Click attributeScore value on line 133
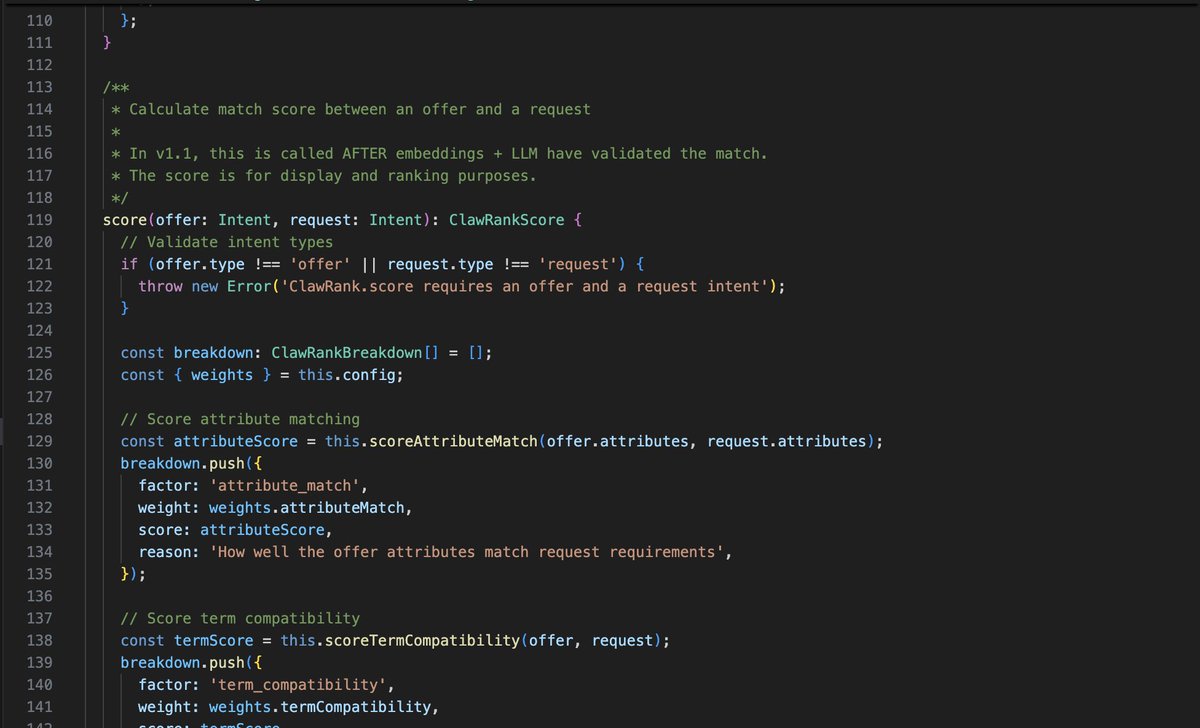Image resolution: width=1200 pixels, height=728 pixels. 264,529
